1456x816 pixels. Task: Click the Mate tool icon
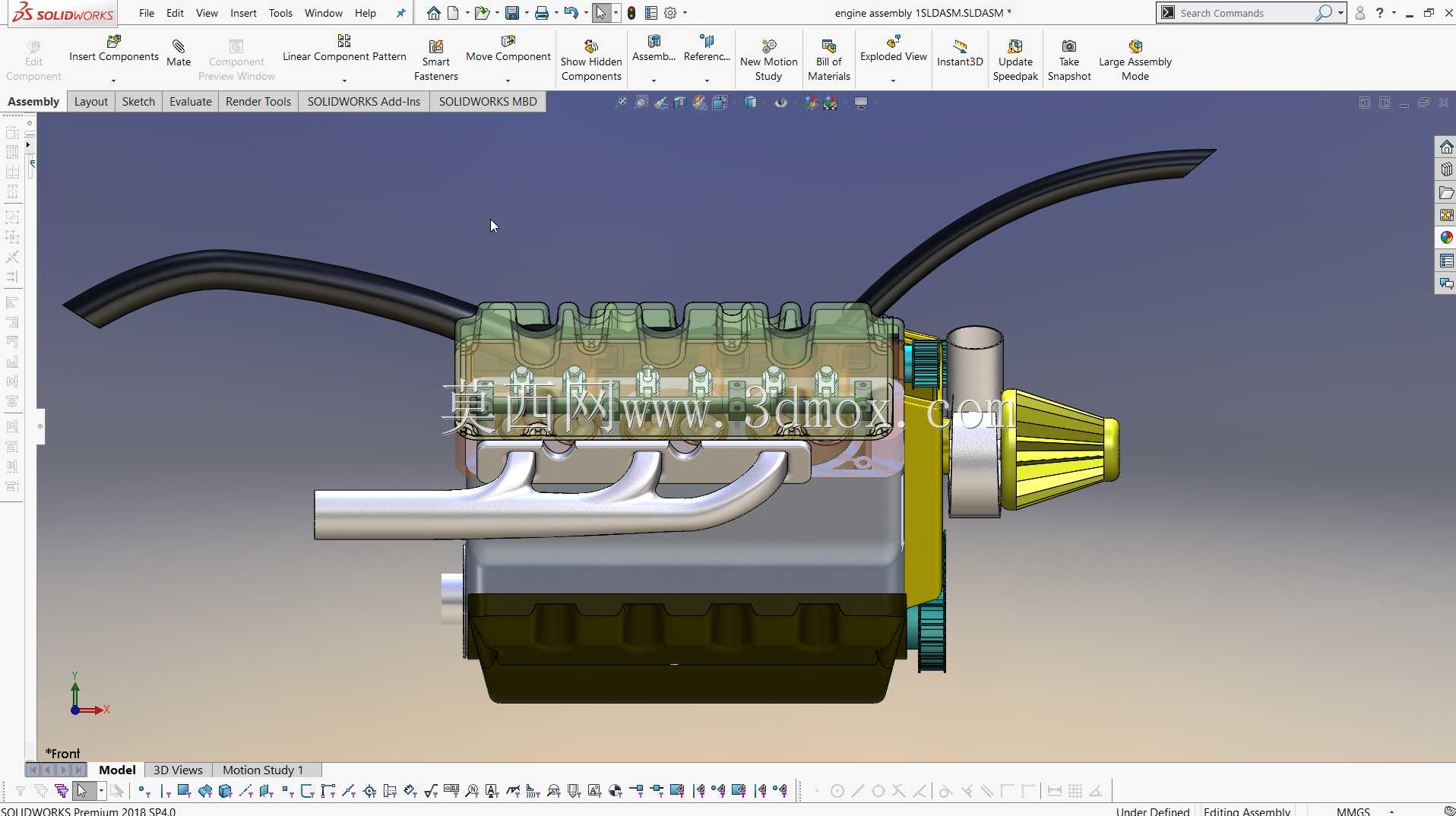click(x=179, y=46)
